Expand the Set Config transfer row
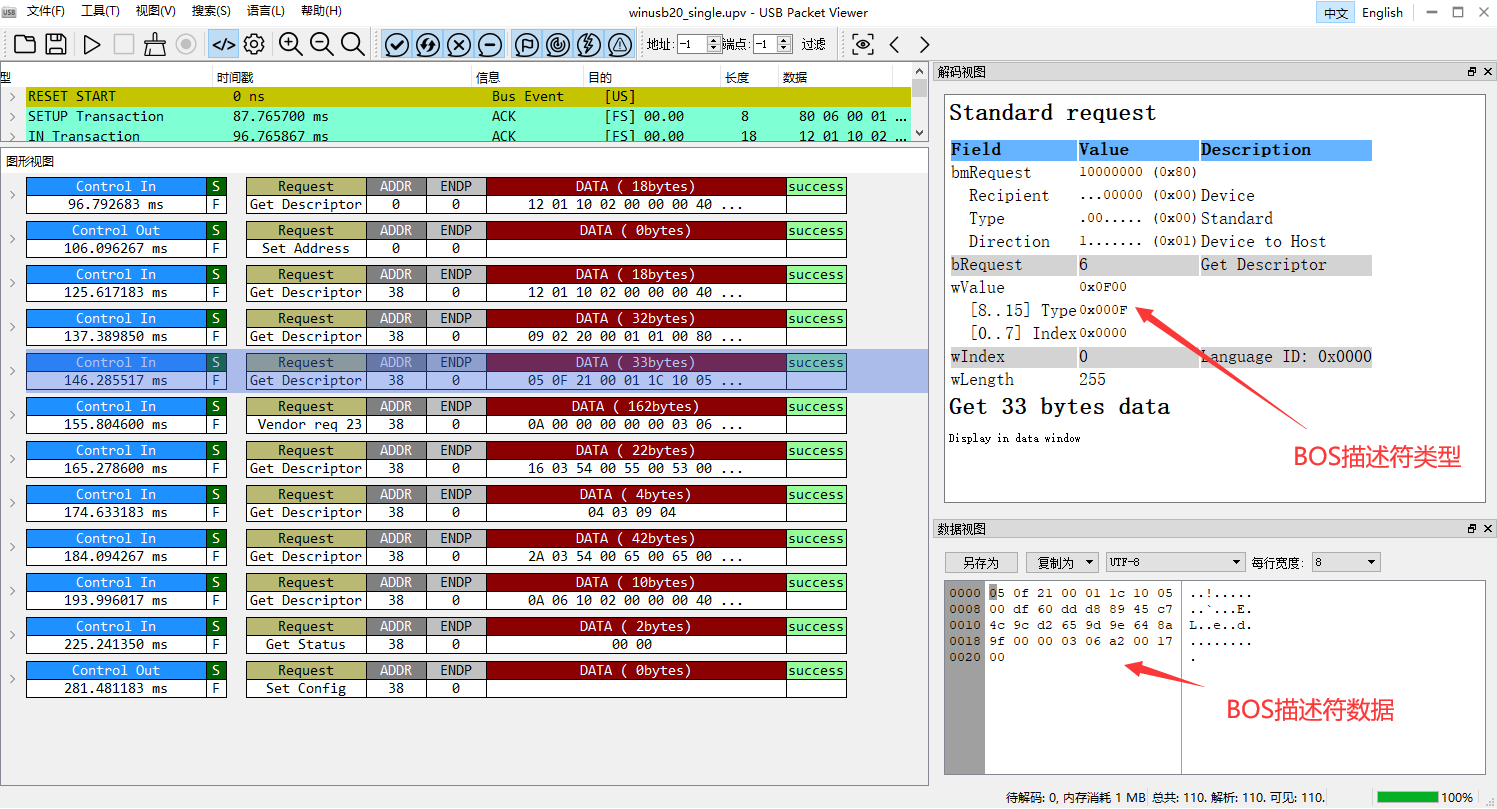The width and height of the screenshot is (1497, 809). [x=12, y=679]
